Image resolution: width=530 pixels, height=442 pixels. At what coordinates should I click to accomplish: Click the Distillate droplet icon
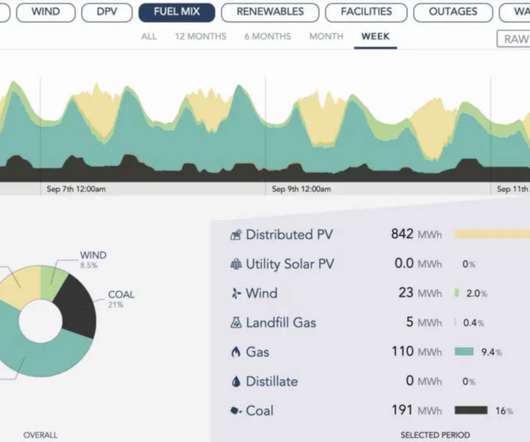(236, 382)
